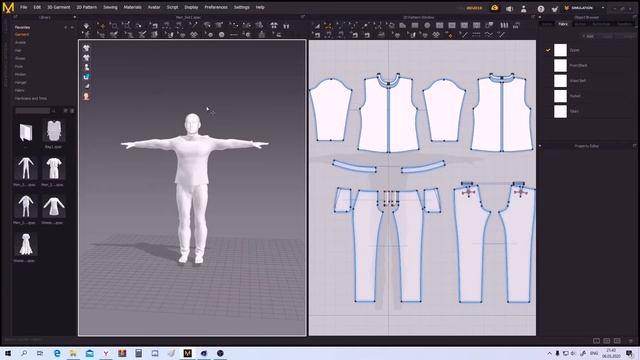The height and width of the screenshot is (360, 640).
Task: Open the Hardware and Trims library category
Action: 31,98
